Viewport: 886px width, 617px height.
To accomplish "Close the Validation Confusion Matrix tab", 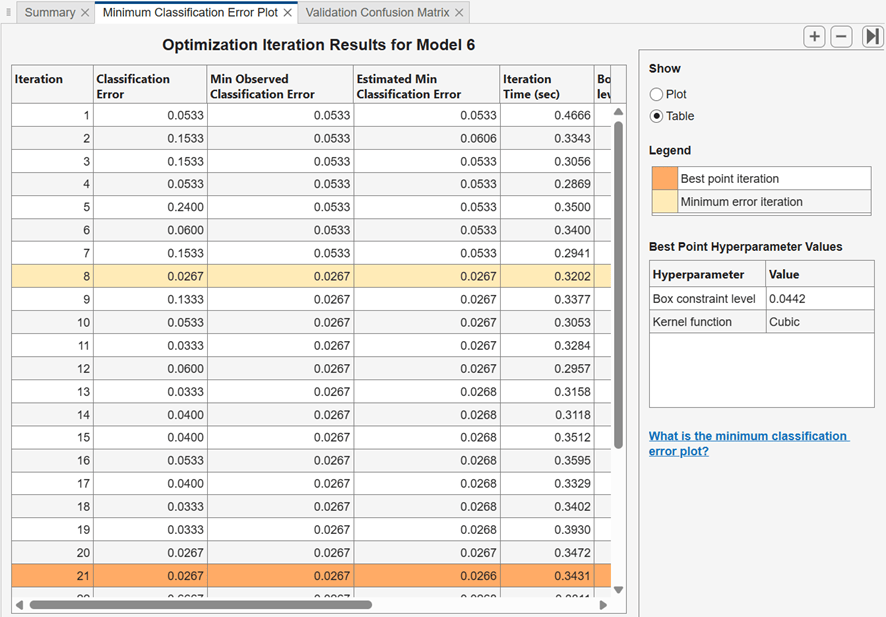I will click(459, 12).
